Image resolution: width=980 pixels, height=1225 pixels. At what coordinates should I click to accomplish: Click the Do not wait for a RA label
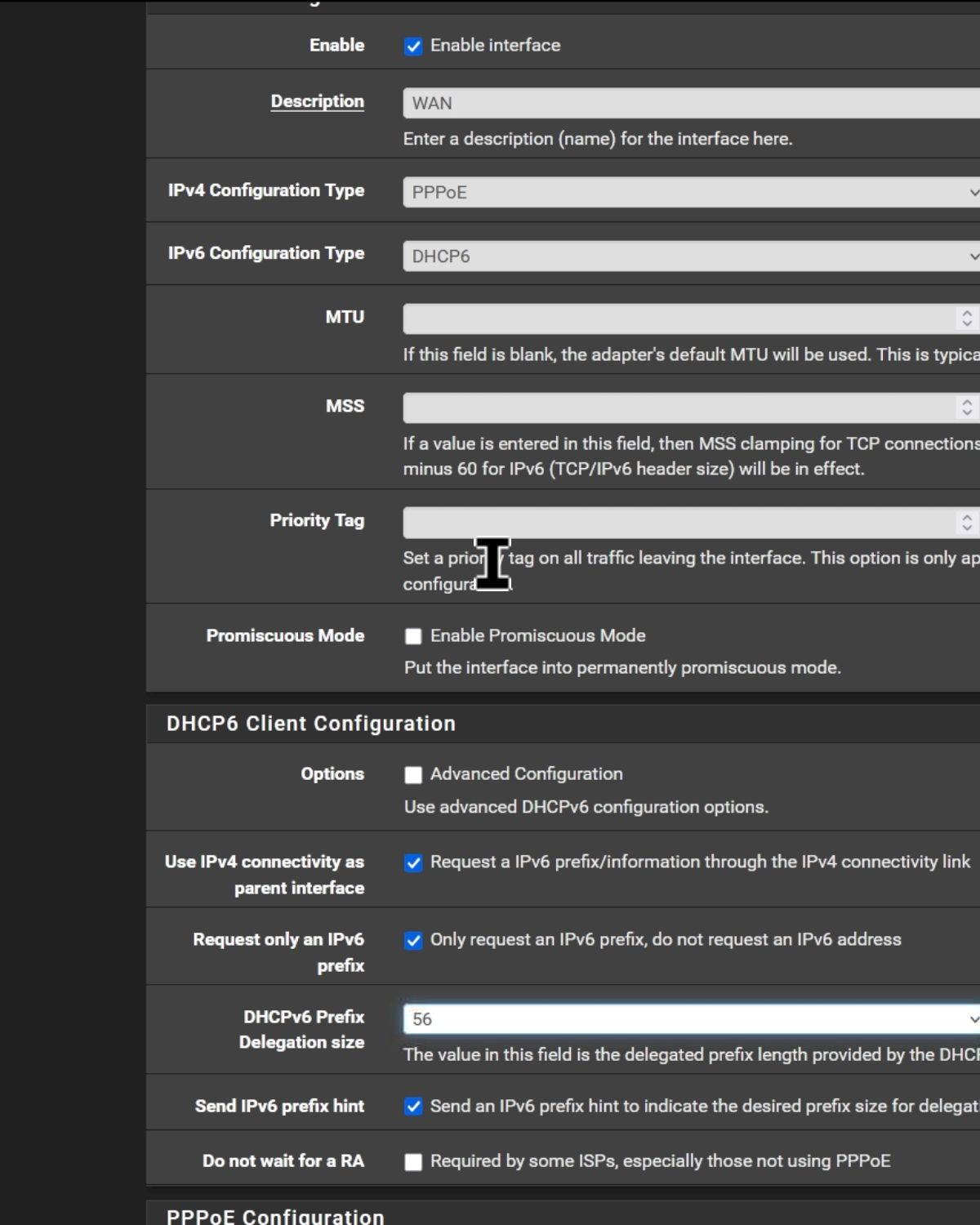point(283,1160)
